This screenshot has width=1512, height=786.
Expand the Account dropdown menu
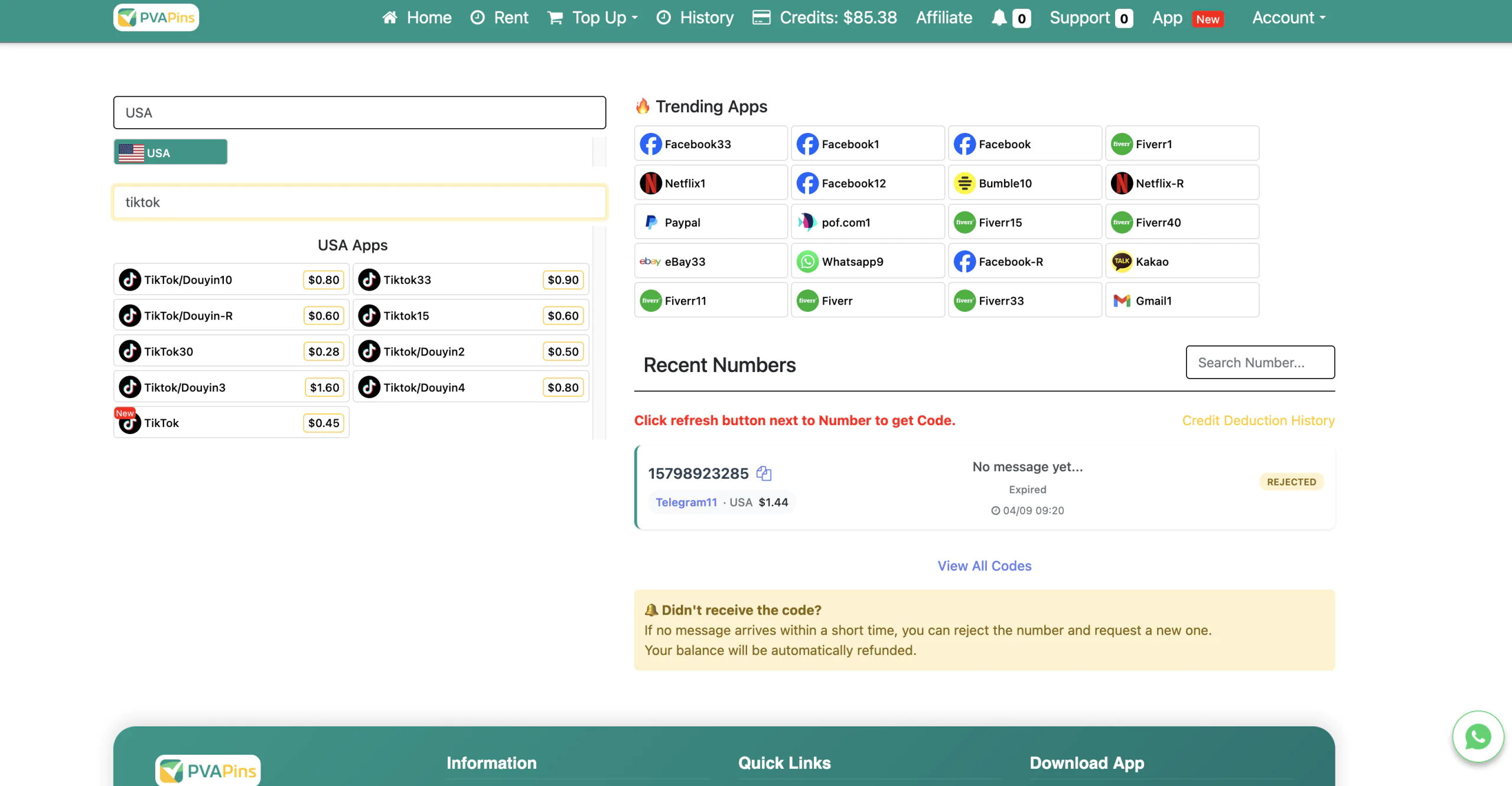pos(1289,18)
